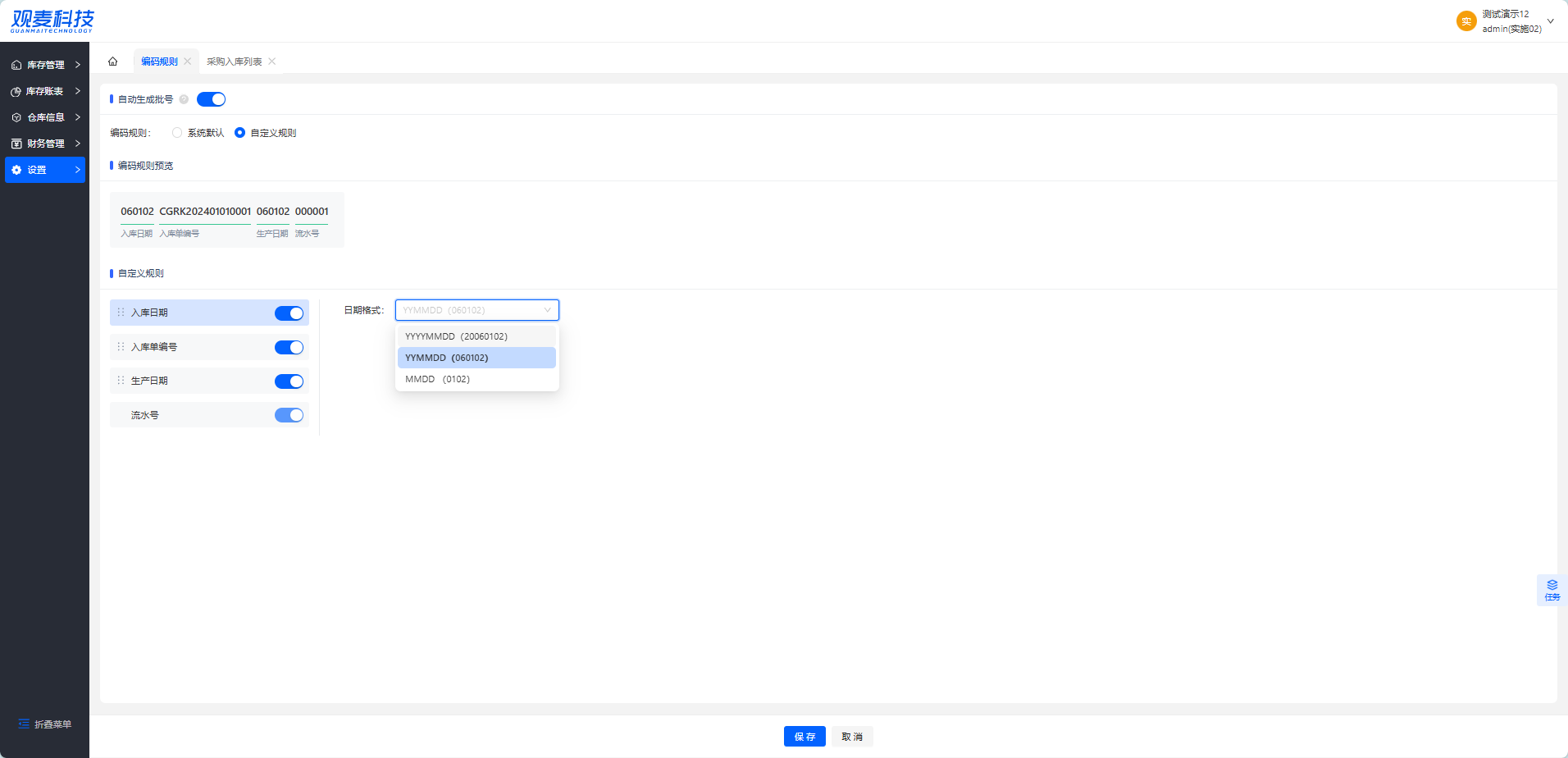Click the 库存账表 sidebar icon
The image size is (1568, 758).
point(16,91)
